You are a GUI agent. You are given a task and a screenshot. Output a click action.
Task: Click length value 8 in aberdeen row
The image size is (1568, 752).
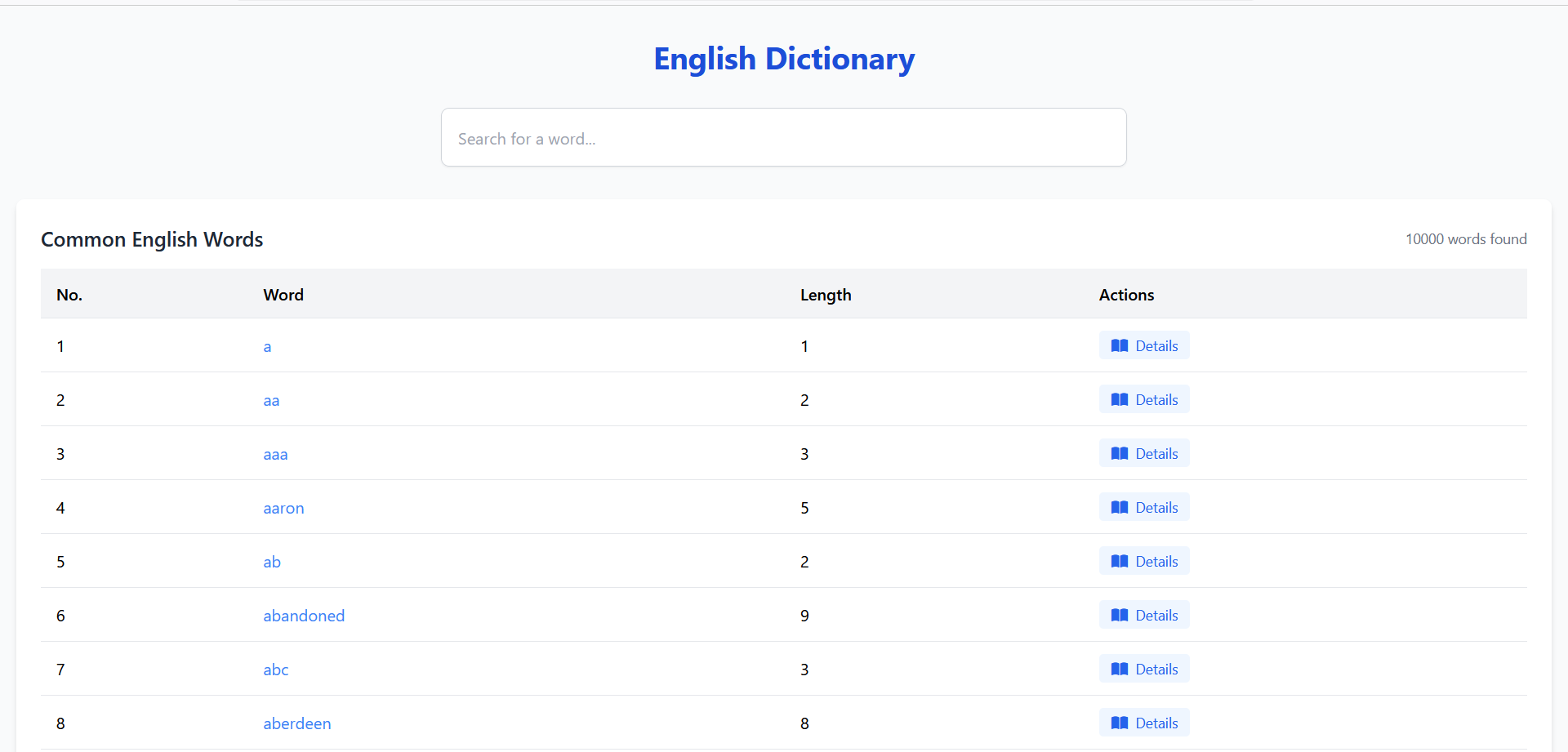click(804, 724)
